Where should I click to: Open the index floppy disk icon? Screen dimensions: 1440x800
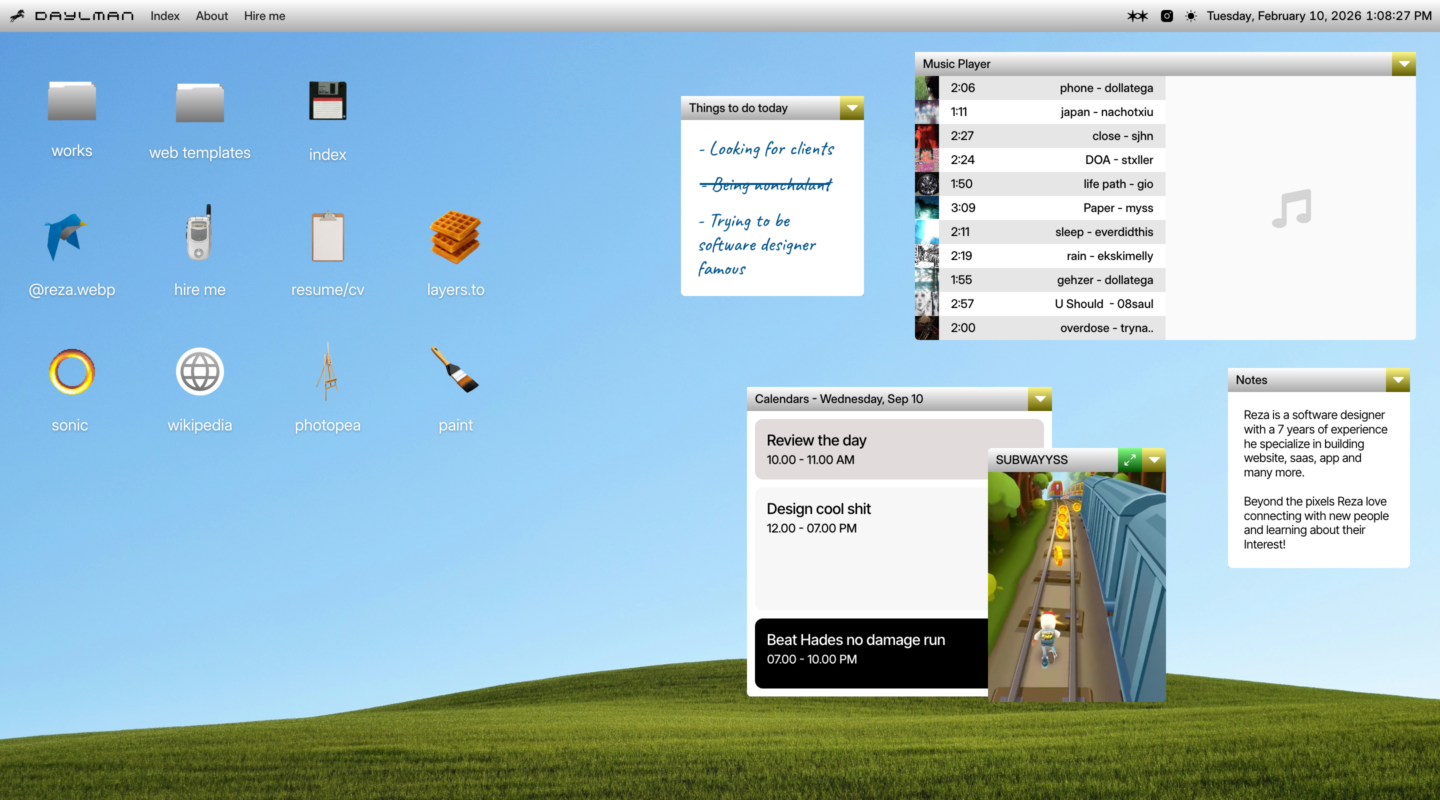click(327, 102)
